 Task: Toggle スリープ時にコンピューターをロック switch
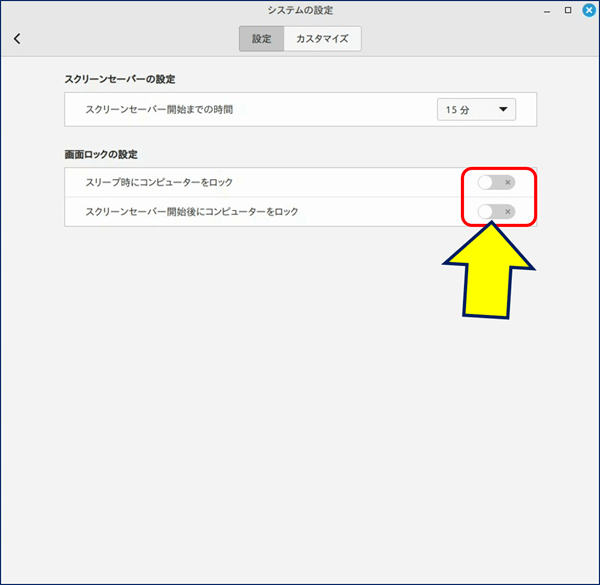[x=496, y=183]
